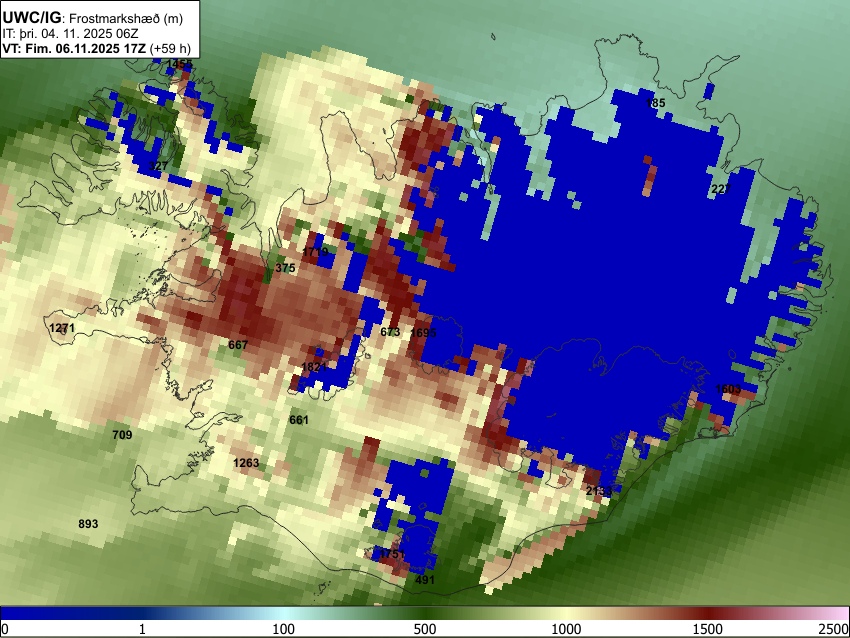
Task: Click the map value "709"
Action: tap(122, 435)
